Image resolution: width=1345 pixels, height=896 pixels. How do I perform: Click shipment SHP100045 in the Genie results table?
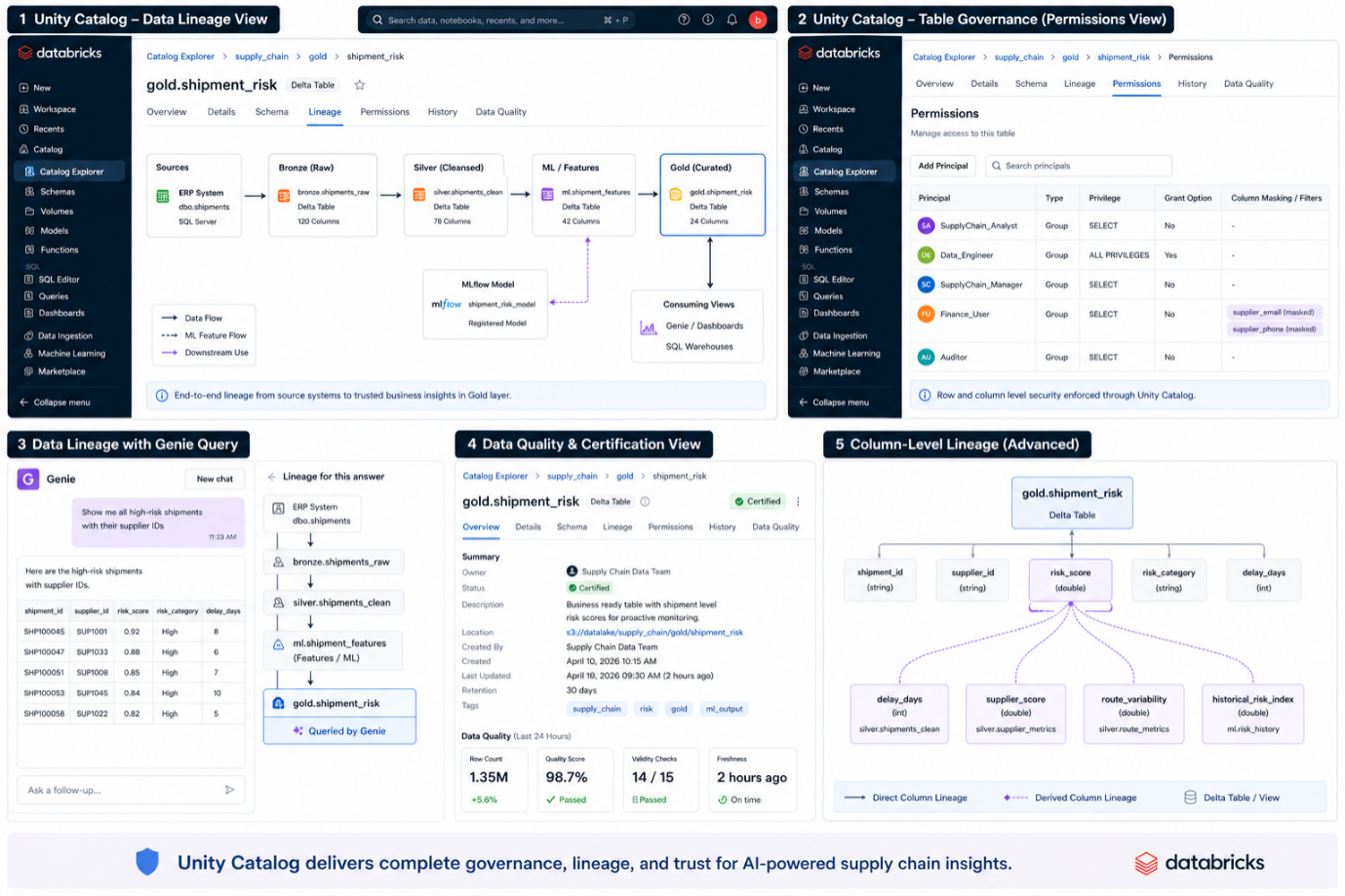click(44, 632)
